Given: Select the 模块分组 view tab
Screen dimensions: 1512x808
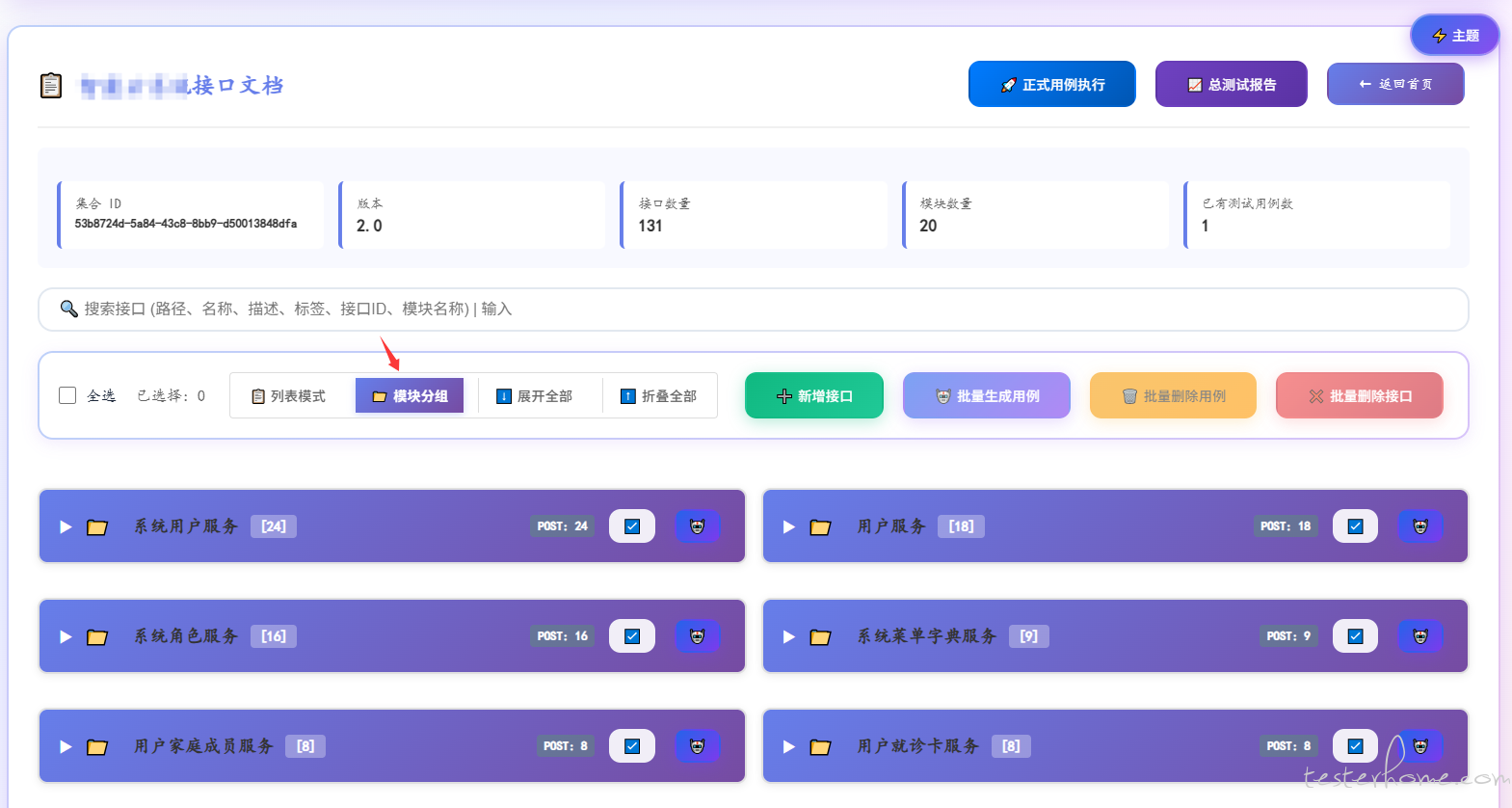Looking at the screenshot, I should point(410,396).
